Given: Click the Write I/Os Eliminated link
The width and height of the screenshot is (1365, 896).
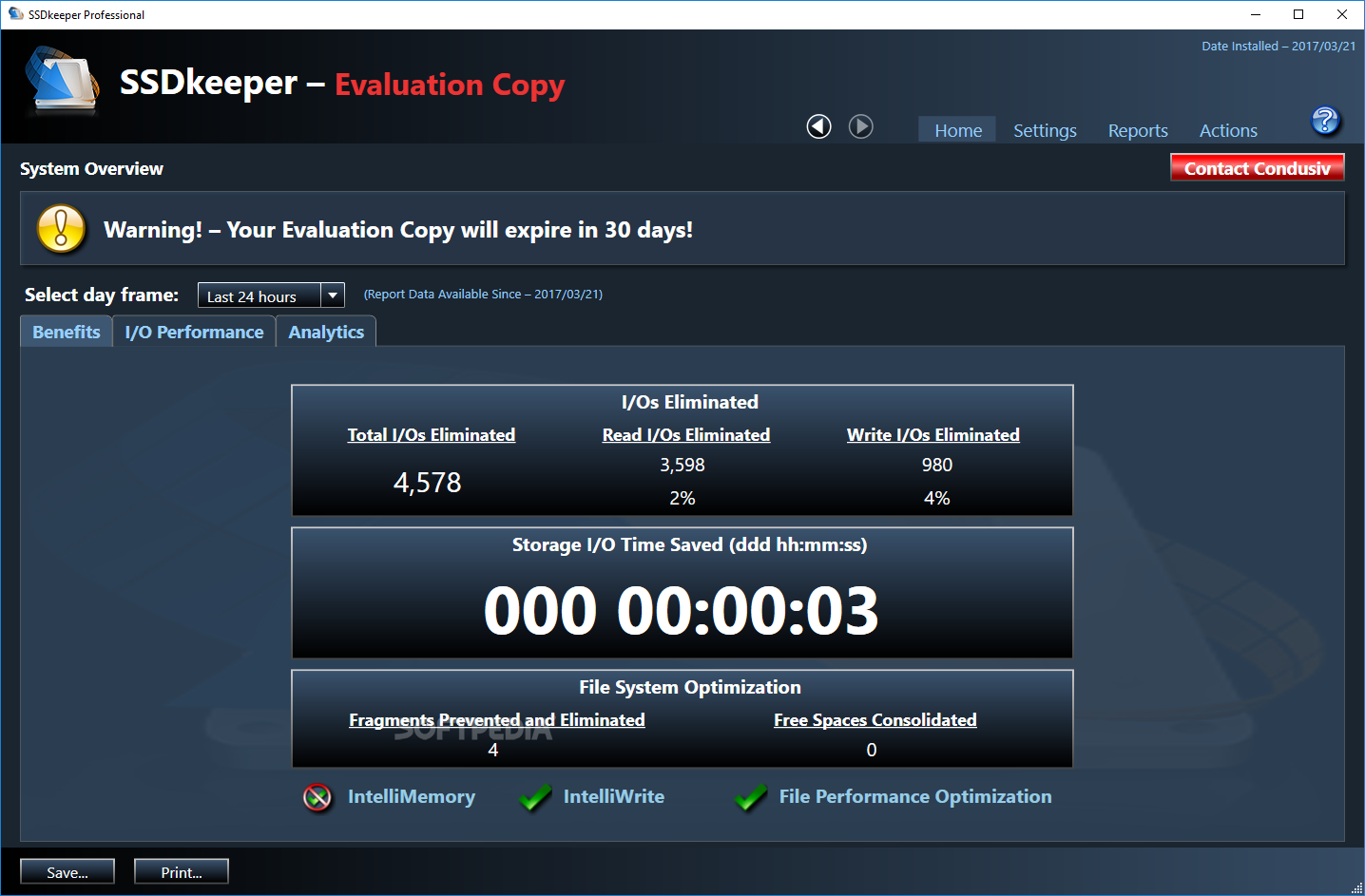Looking at the screenshot, I should pos(933,434).
